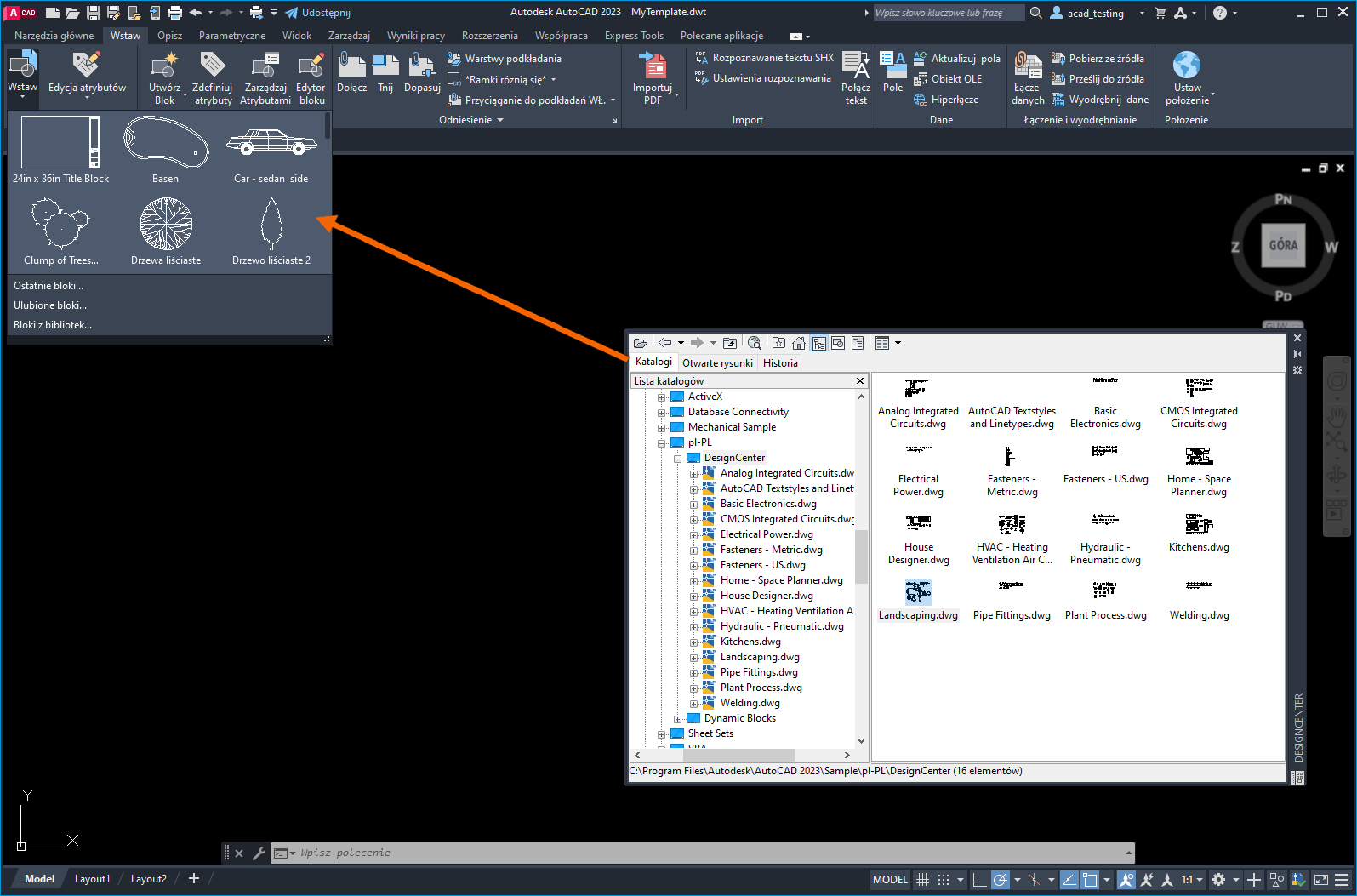Click the Favorites icon in DesignCenter toolbar

click(x=778, y=343)
